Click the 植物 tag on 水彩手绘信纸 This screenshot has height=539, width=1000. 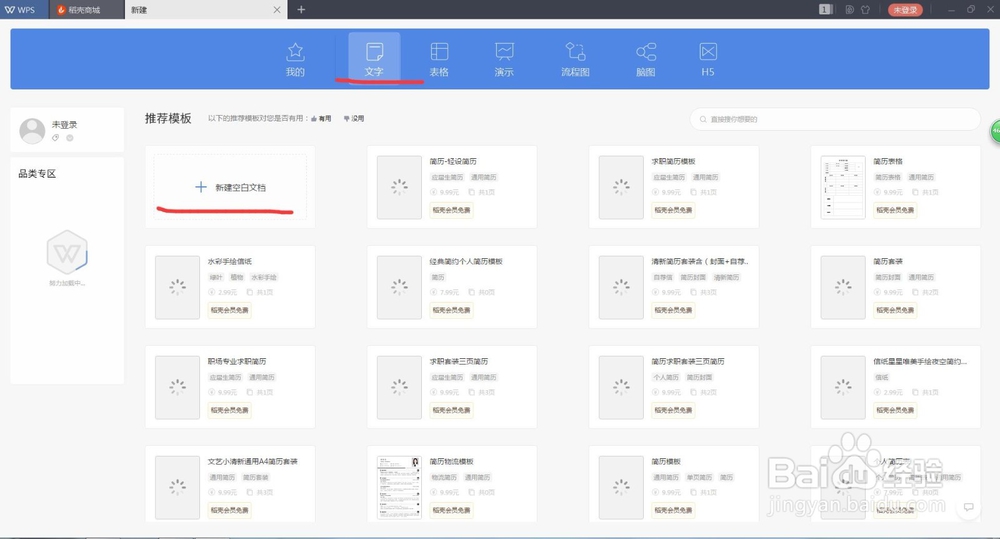pos(237,277)
